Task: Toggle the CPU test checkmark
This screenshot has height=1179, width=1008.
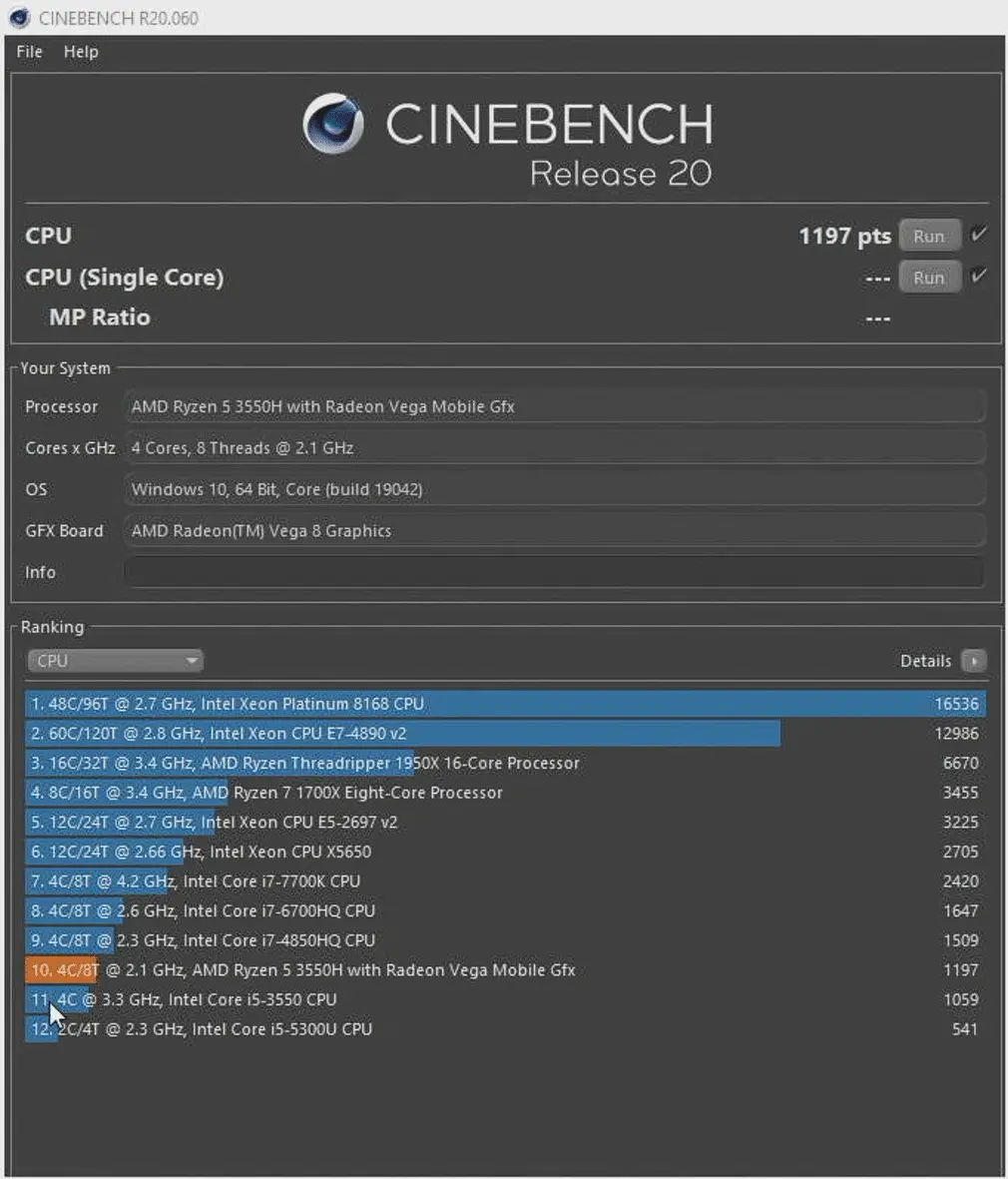Action: [x=978, y=235]
